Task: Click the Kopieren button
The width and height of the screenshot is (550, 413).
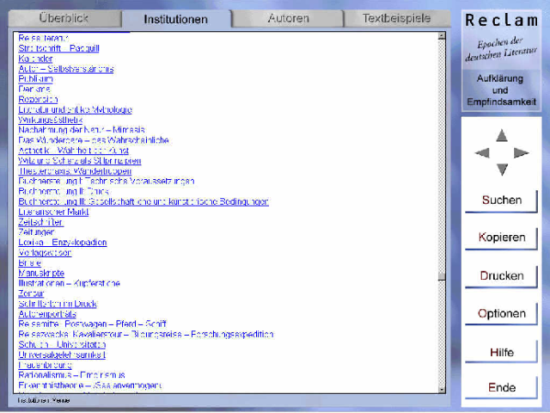Action: 501,238
